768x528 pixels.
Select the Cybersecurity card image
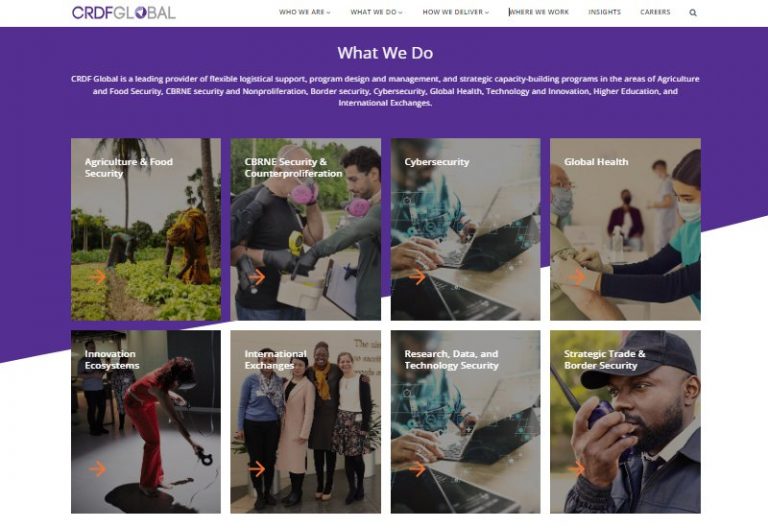(x=465, y=229)
